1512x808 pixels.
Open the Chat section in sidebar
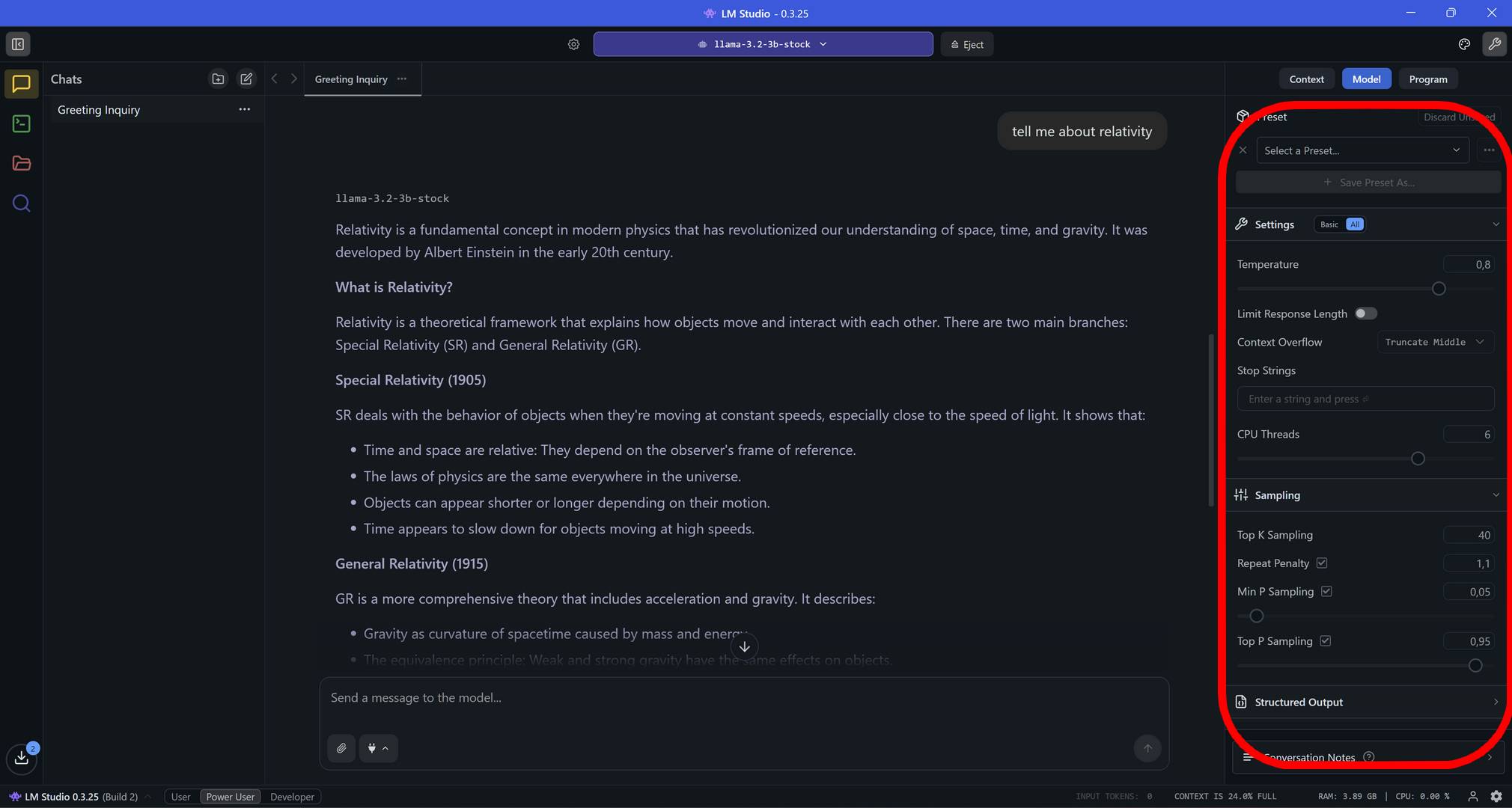[21, 84]
